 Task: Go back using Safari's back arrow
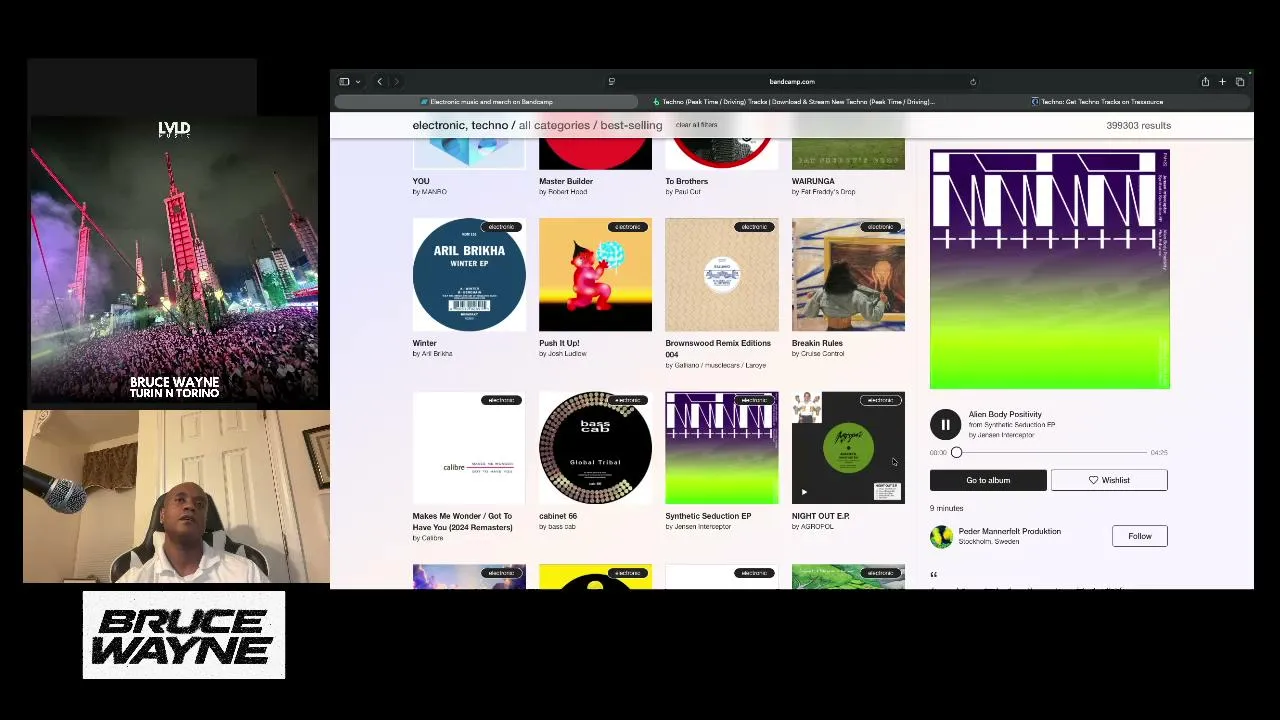(x=379, y=82)
